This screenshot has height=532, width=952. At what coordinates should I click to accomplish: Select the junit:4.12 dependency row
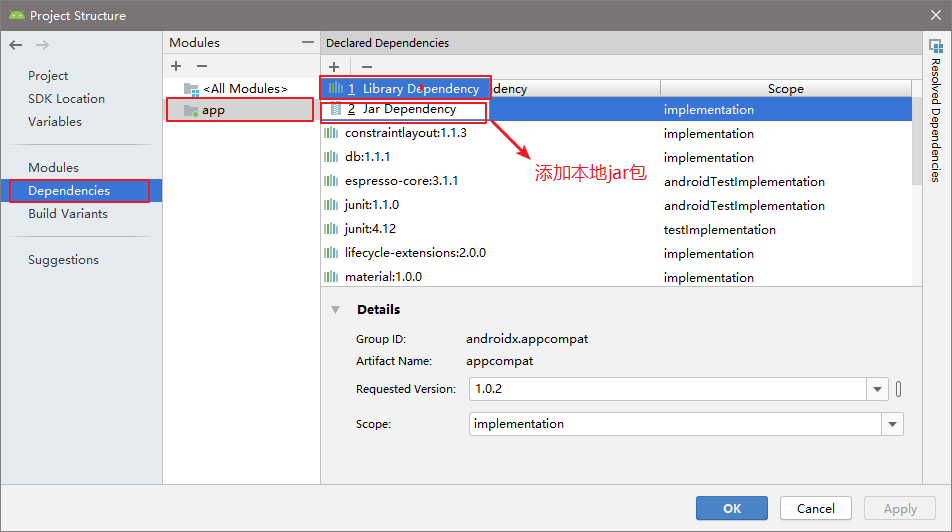pos(616,230)
